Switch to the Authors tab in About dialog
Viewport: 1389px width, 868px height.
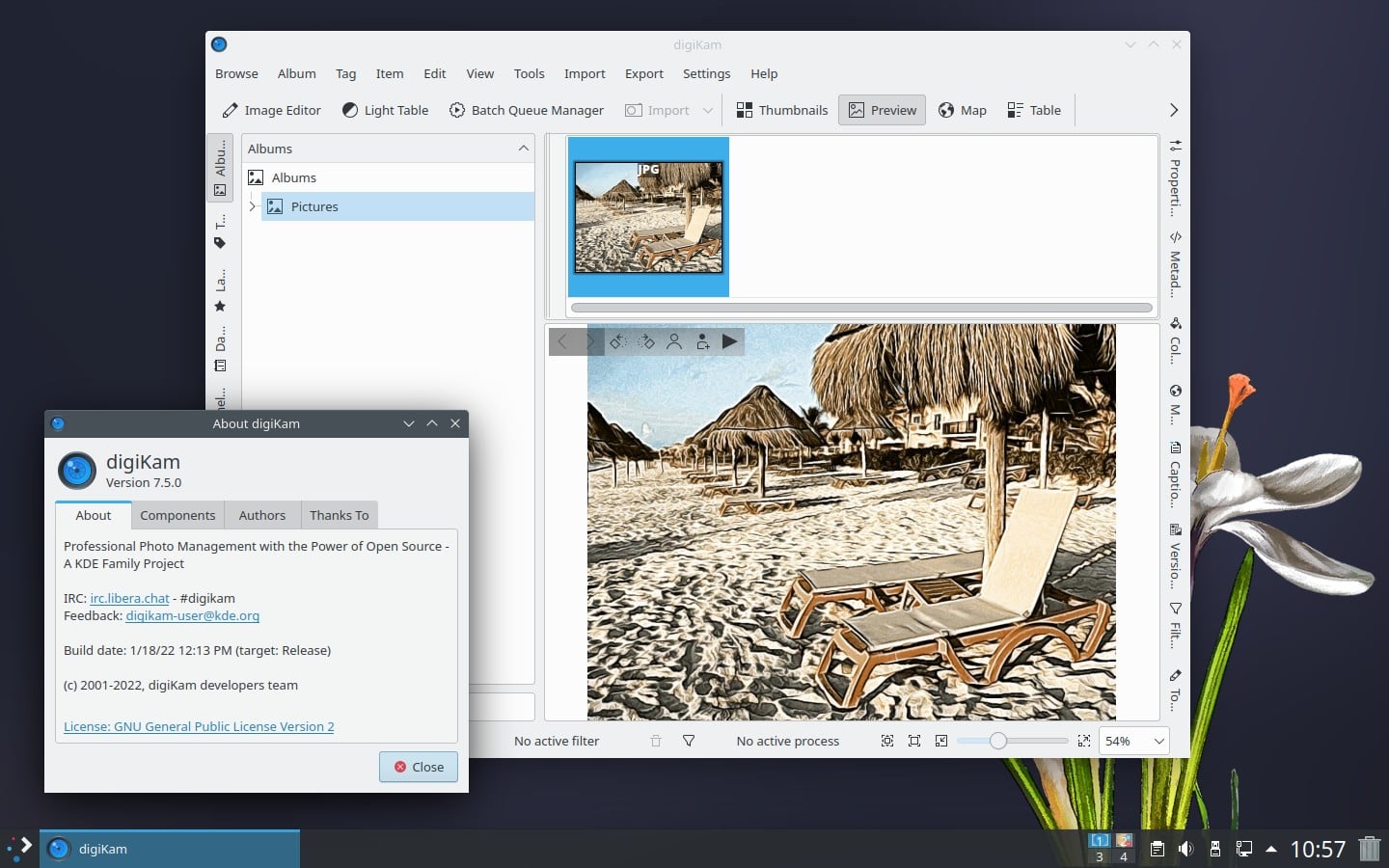pyautogui.click(x=261, y=514)
